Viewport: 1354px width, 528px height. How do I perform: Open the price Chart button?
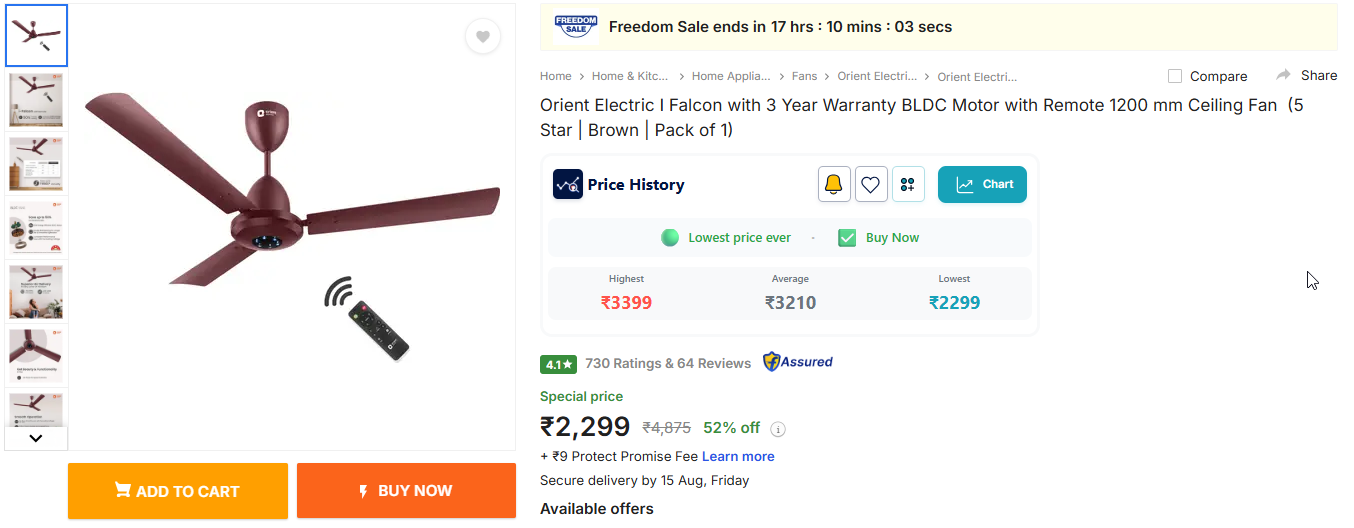[x=982, y=184]
